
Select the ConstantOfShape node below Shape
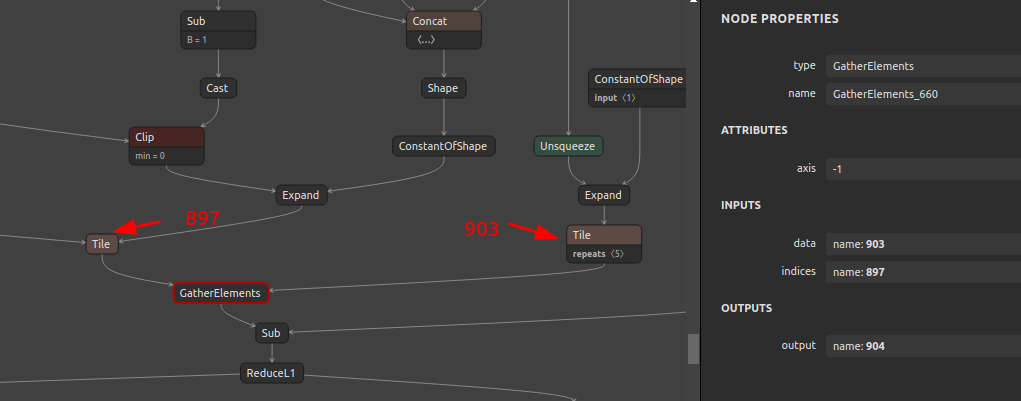[x=443, y=146]
